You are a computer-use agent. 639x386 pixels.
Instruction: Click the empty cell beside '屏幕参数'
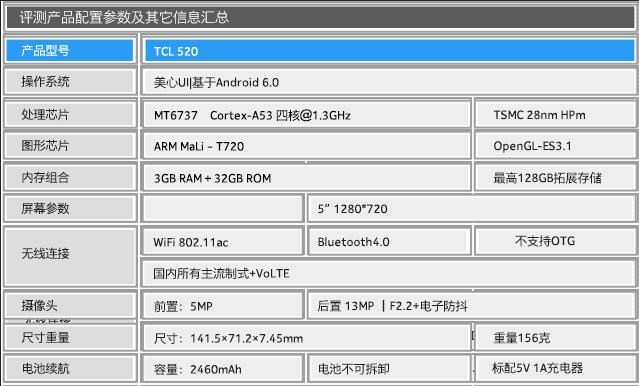tap(223, 209)
